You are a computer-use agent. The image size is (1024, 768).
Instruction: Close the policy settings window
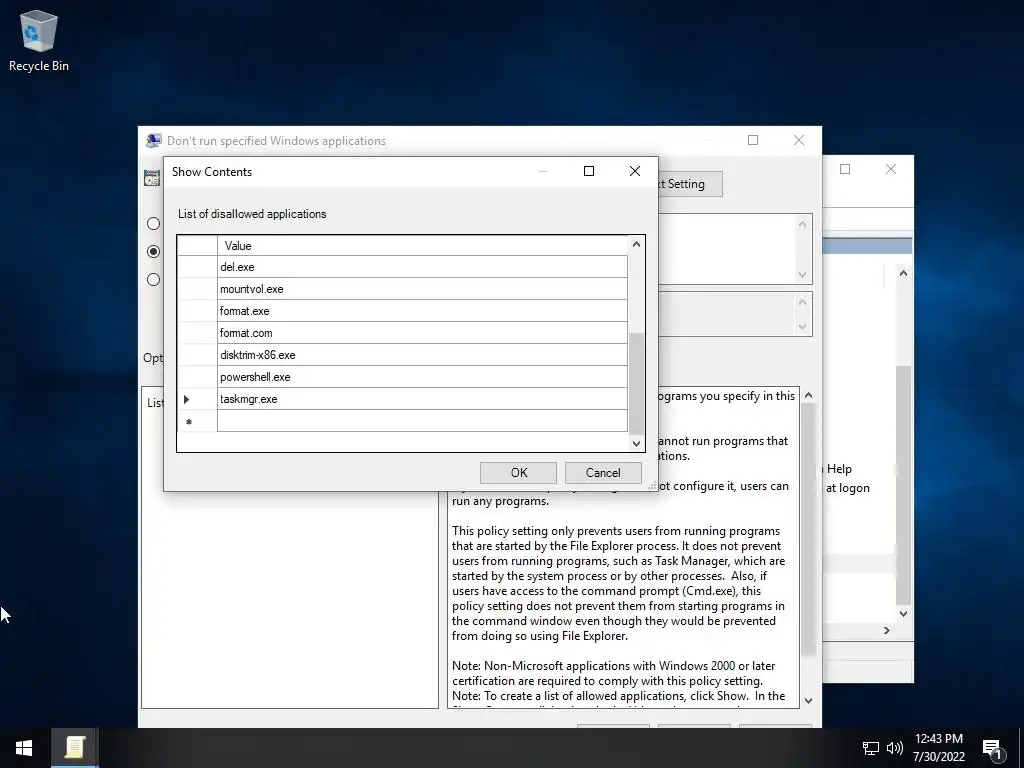(799, 140)
